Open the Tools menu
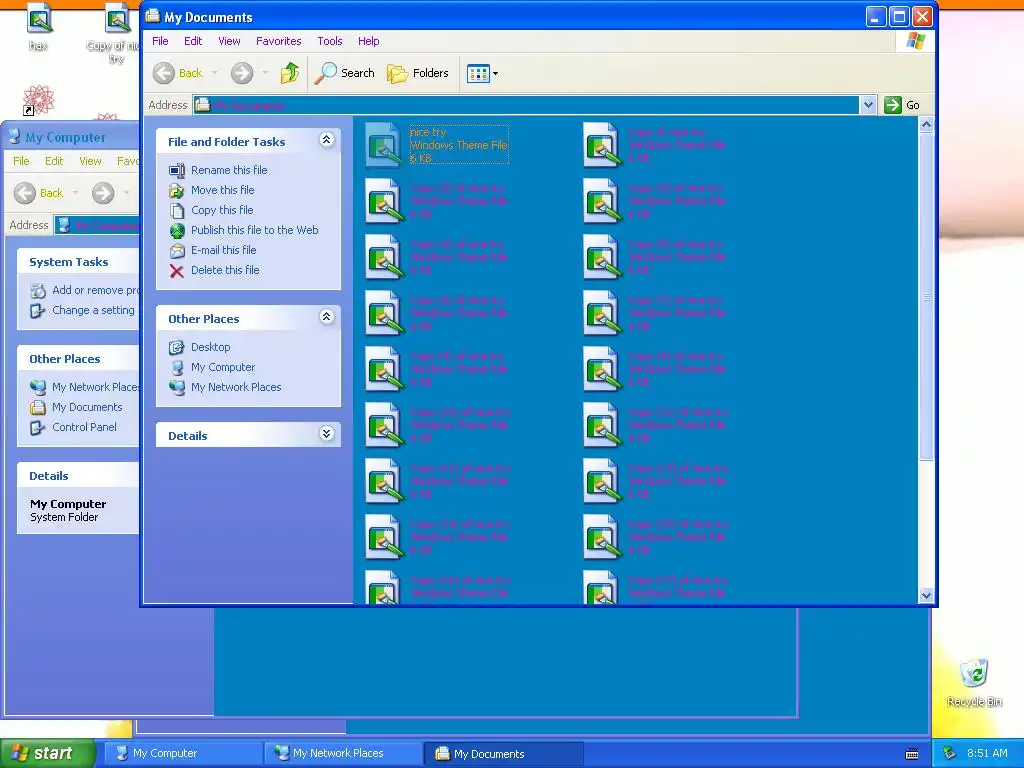Screen dimensions: 1024x768 pyautogui.click(x=330, y=41)
